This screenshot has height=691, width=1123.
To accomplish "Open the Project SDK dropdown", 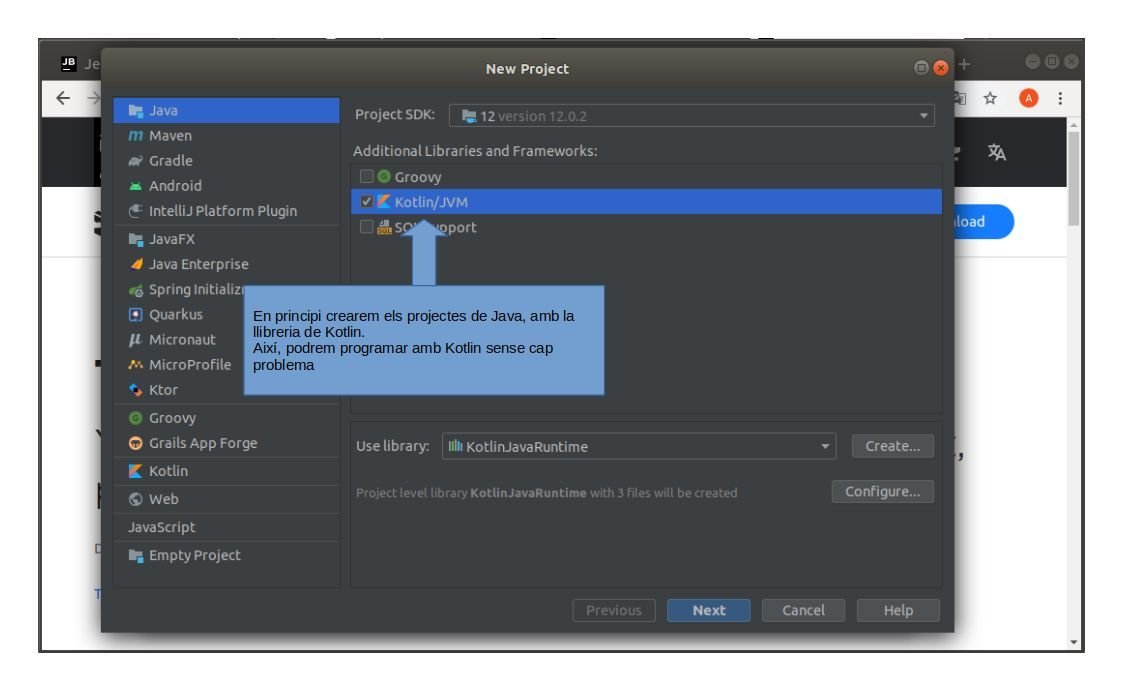I will (691, 115).
